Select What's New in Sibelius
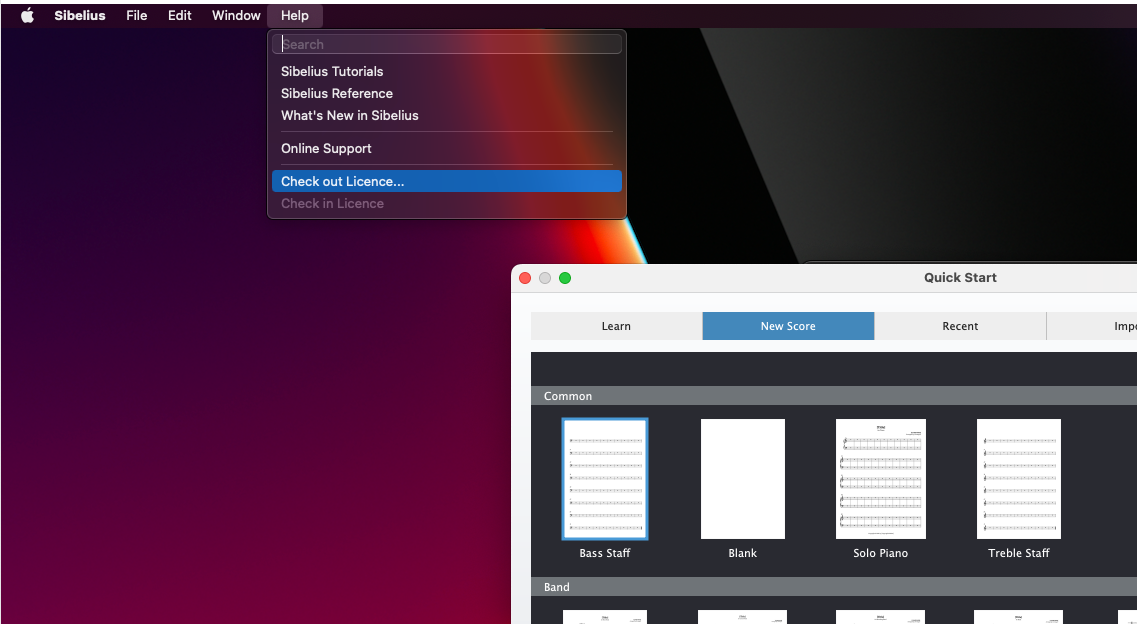 (x=447, y=115)
